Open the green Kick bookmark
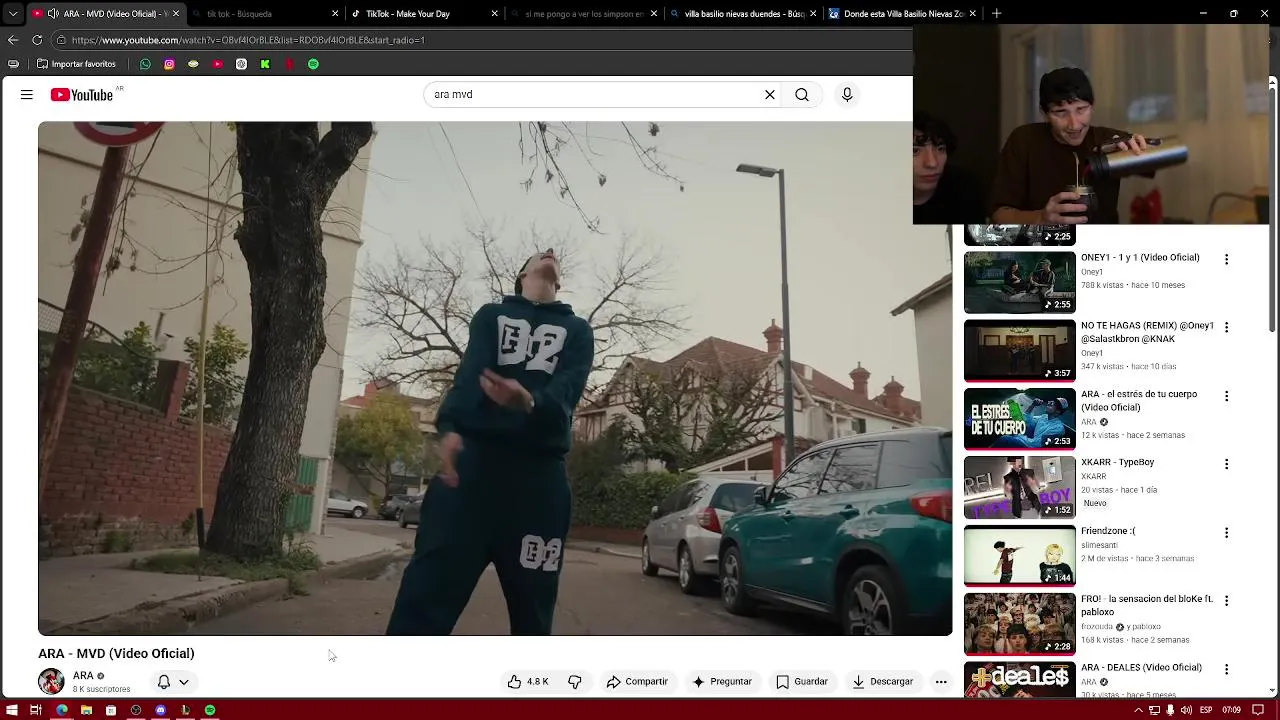This screenshot has height=720, width=1280. [x=265, y=64]
